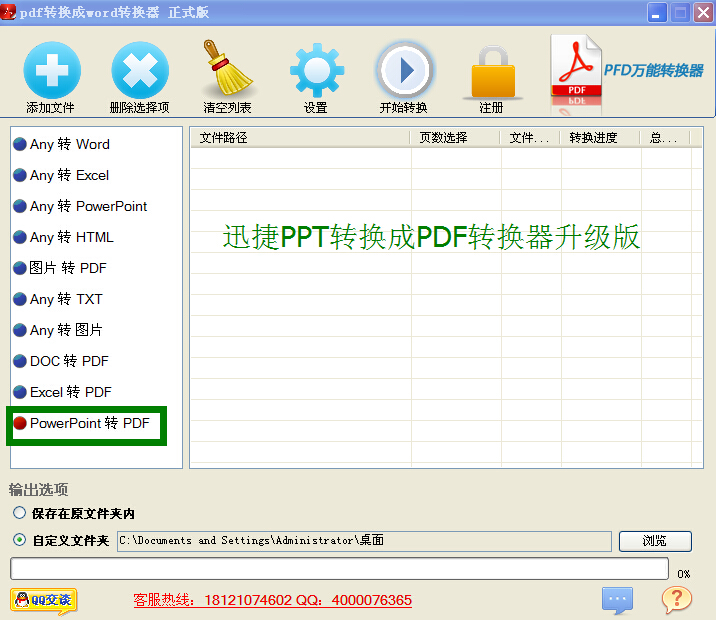
Task: Select Any 转 PowerPoint conversion mode
Action: coord(80,206)
